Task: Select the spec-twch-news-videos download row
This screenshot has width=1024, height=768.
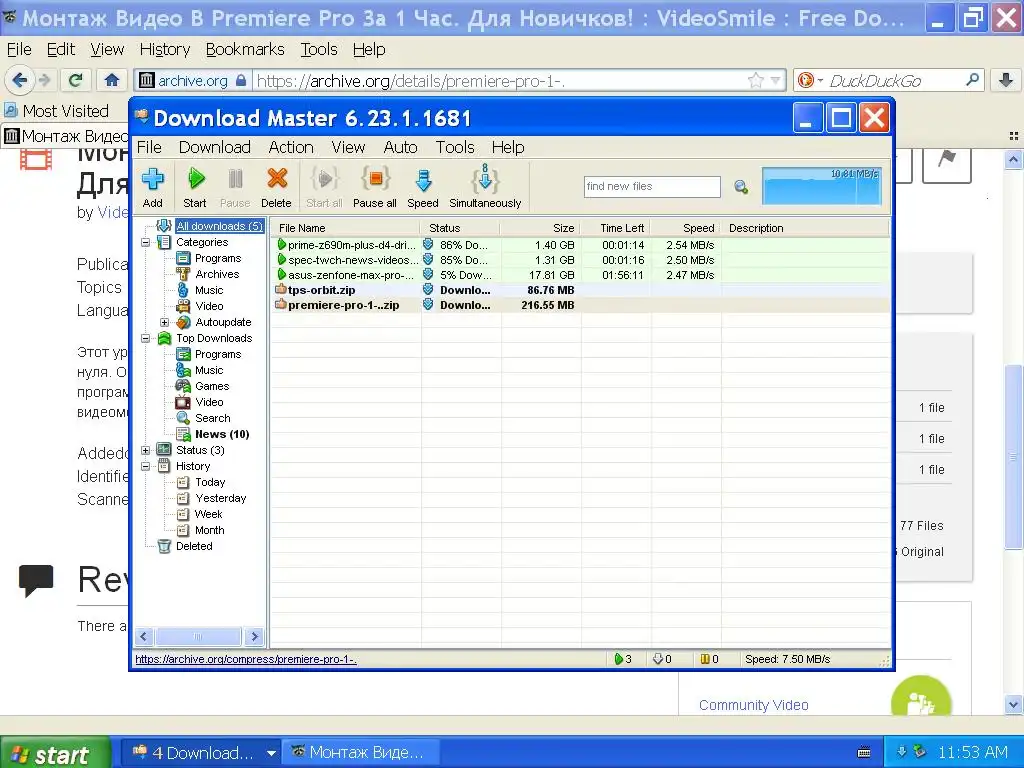Action: tap(580, 260)
